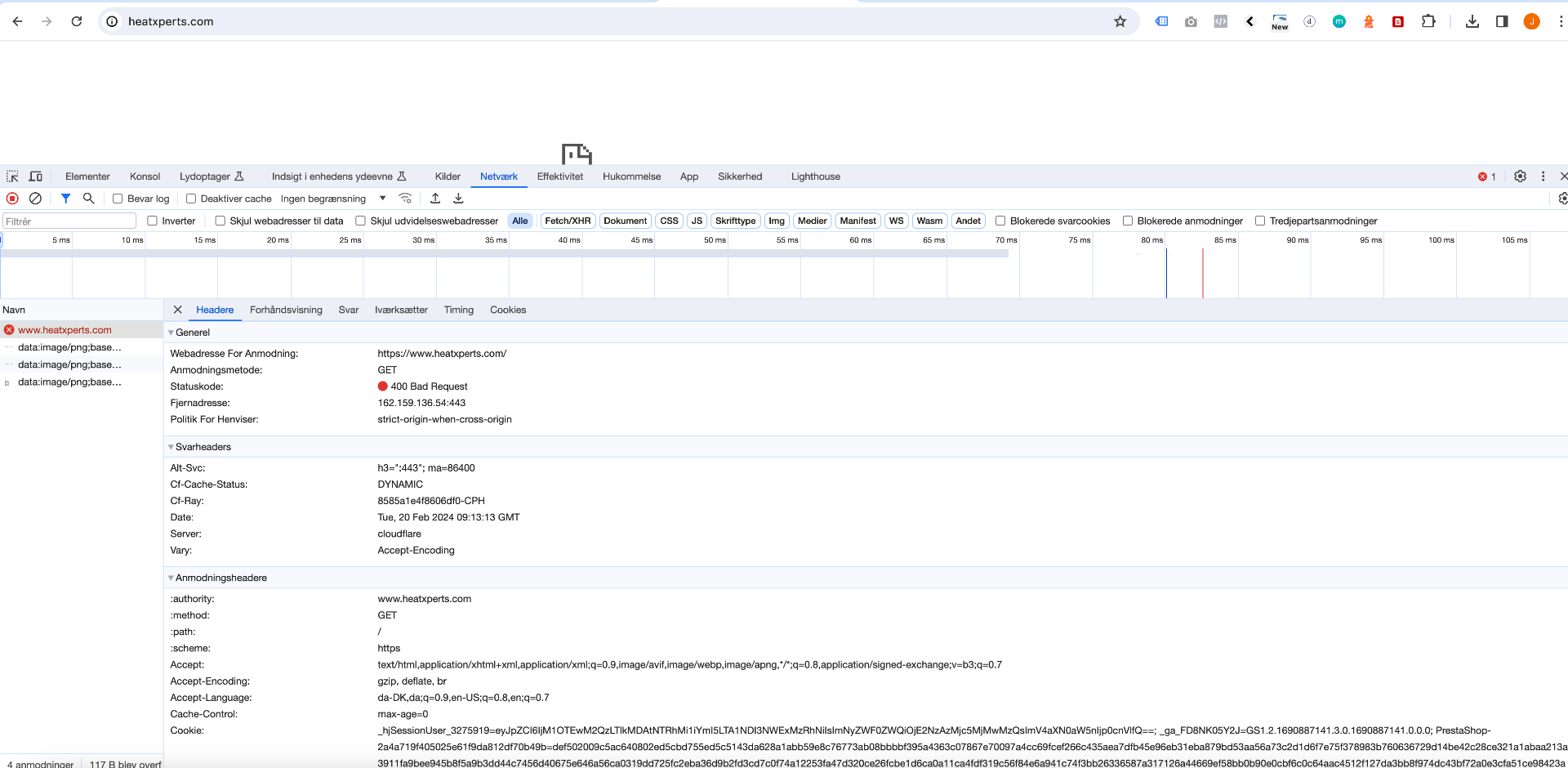This screenshot has width=1568, height=768.
Task: Open the request's Cookies tab
Action: point(508,310)
